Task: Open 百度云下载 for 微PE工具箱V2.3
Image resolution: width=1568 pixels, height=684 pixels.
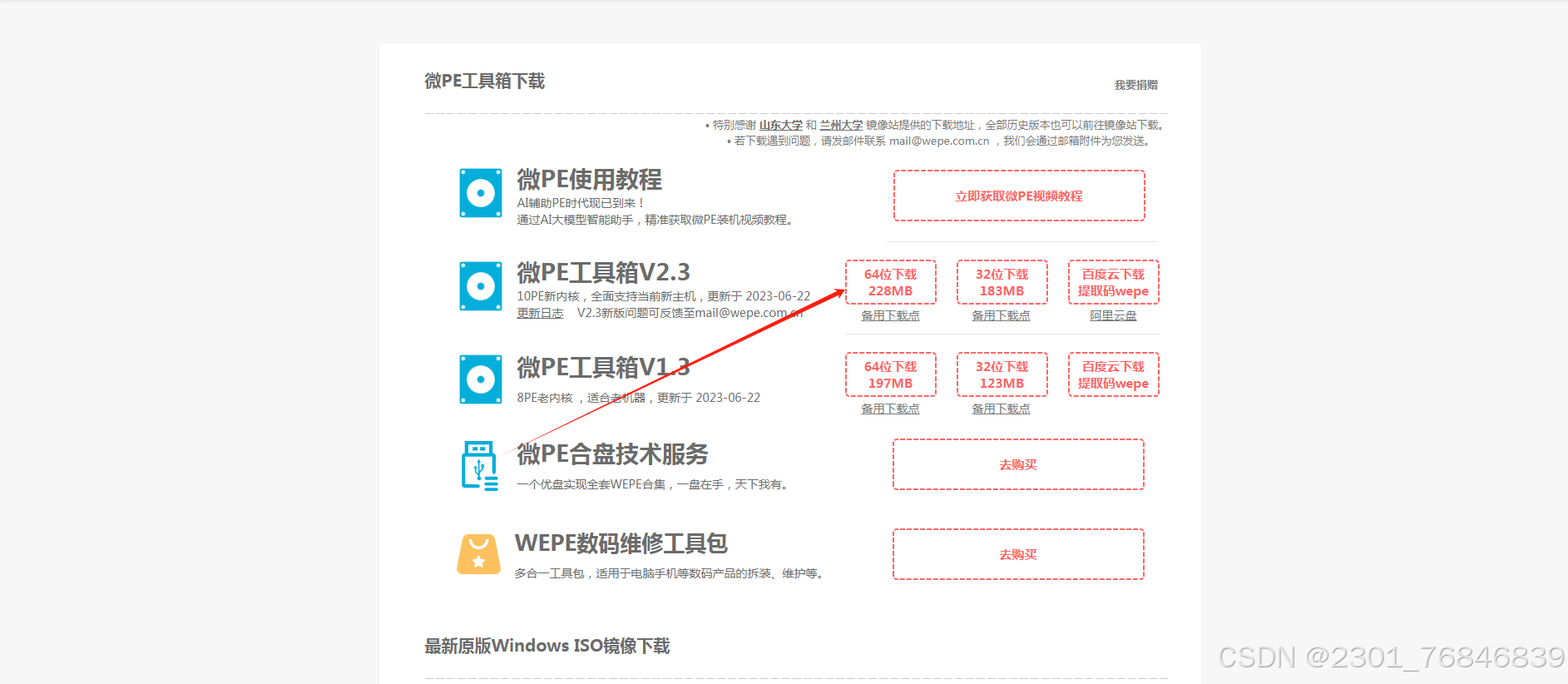Action: [x=1113, y=282]
